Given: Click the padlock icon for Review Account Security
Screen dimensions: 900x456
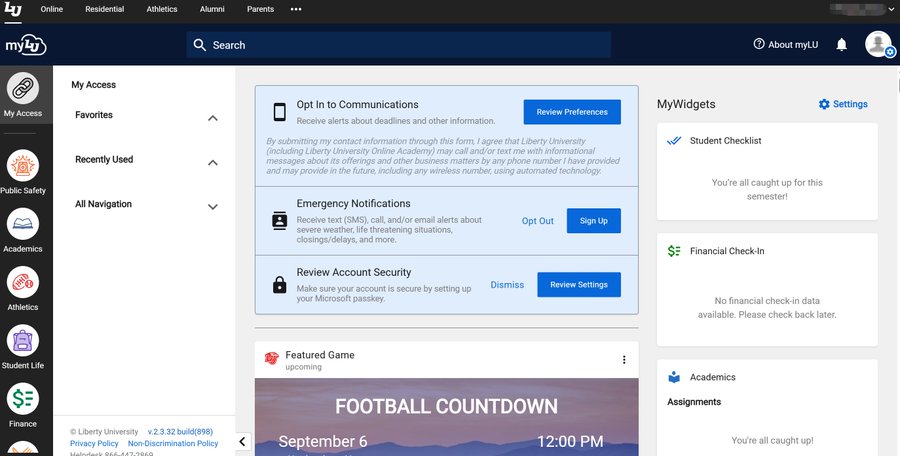Looking at the screenshot, I should (280, 284).
